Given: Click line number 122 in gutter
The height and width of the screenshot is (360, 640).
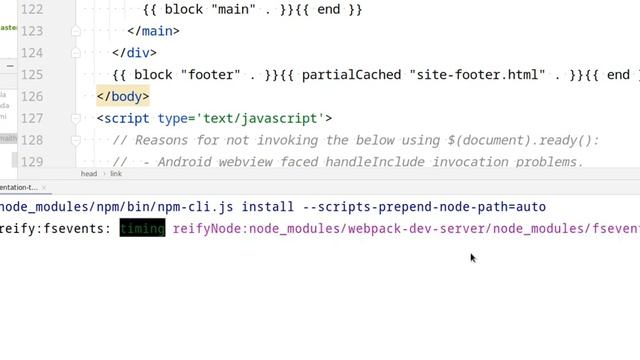Looking at the screenshot, I should pyautogui.click(x=32, y=9).
